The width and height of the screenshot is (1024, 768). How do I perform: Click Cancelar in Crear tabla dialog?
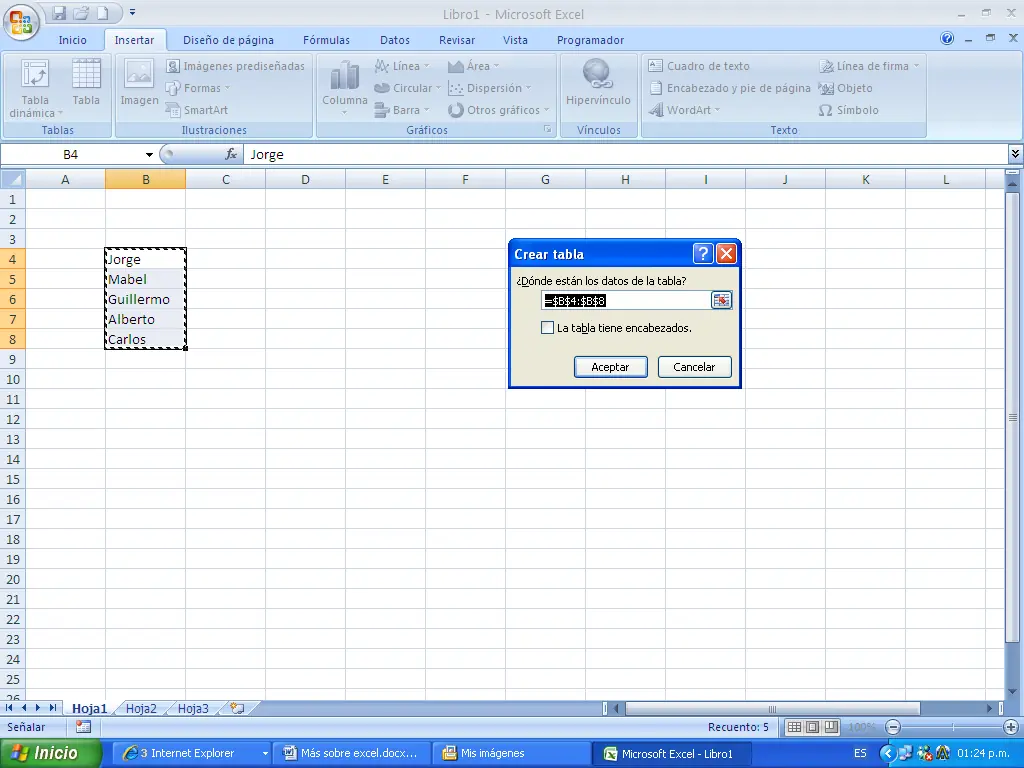[x=694, y=367]
